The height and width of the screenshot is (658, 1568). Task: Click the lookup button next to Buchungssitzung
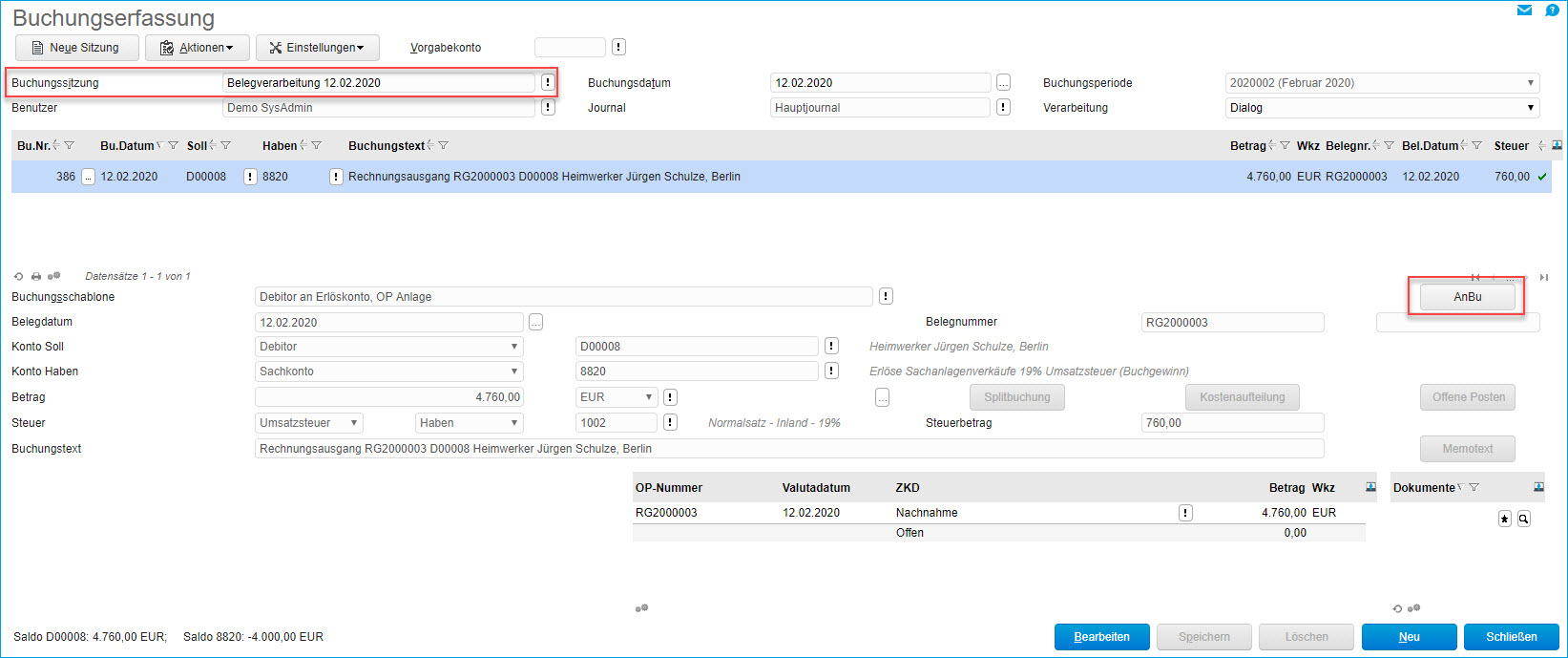point(547,83)
